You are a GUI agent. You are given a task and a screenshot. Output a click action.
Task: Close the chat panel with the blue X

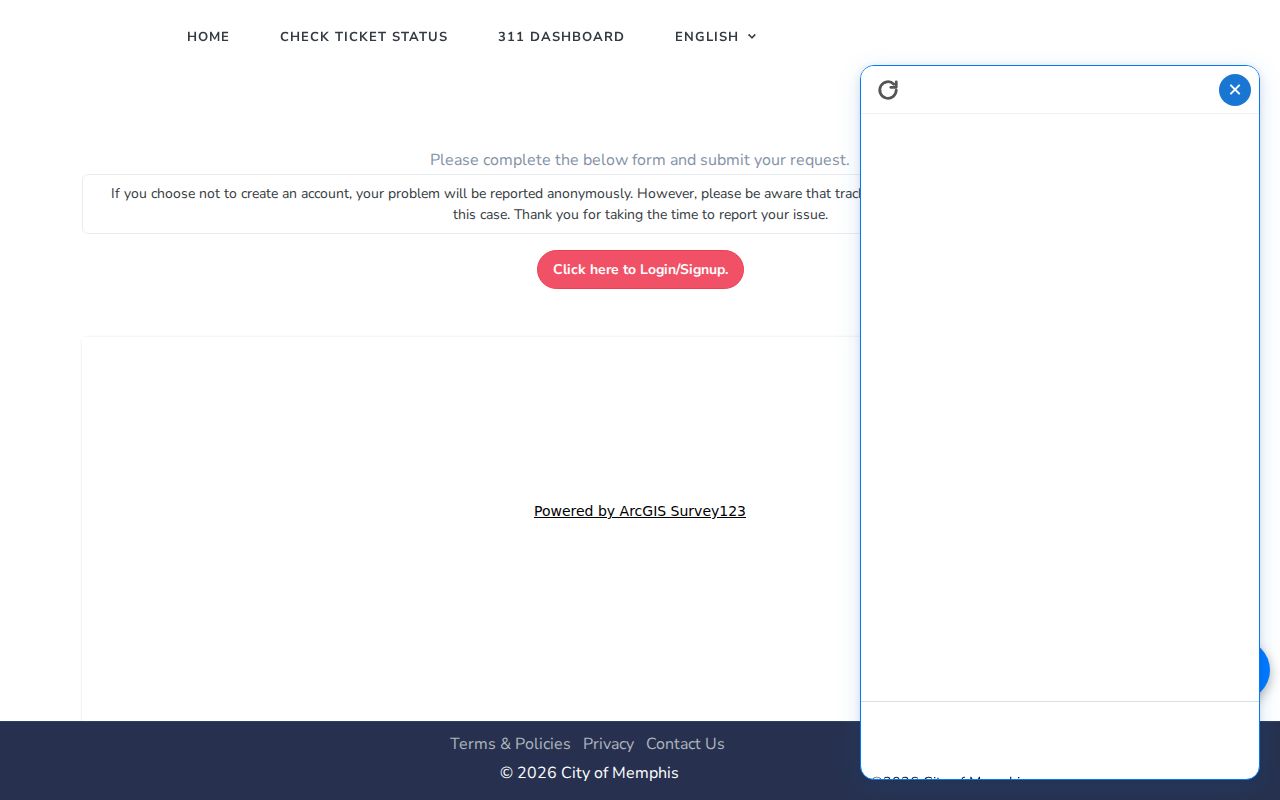pos(1235,90)
